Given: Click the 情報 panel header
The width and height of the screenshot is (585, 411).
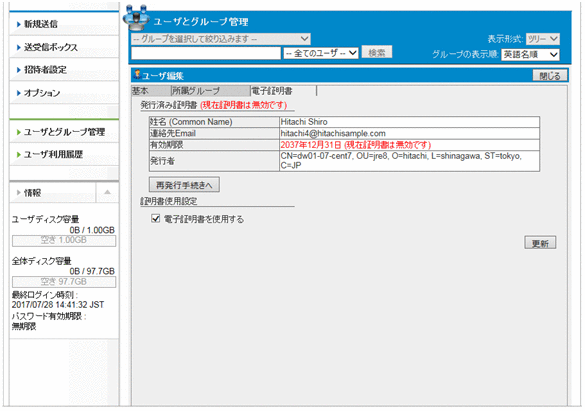Looking at the screenshot, I should tap(52, 193).
